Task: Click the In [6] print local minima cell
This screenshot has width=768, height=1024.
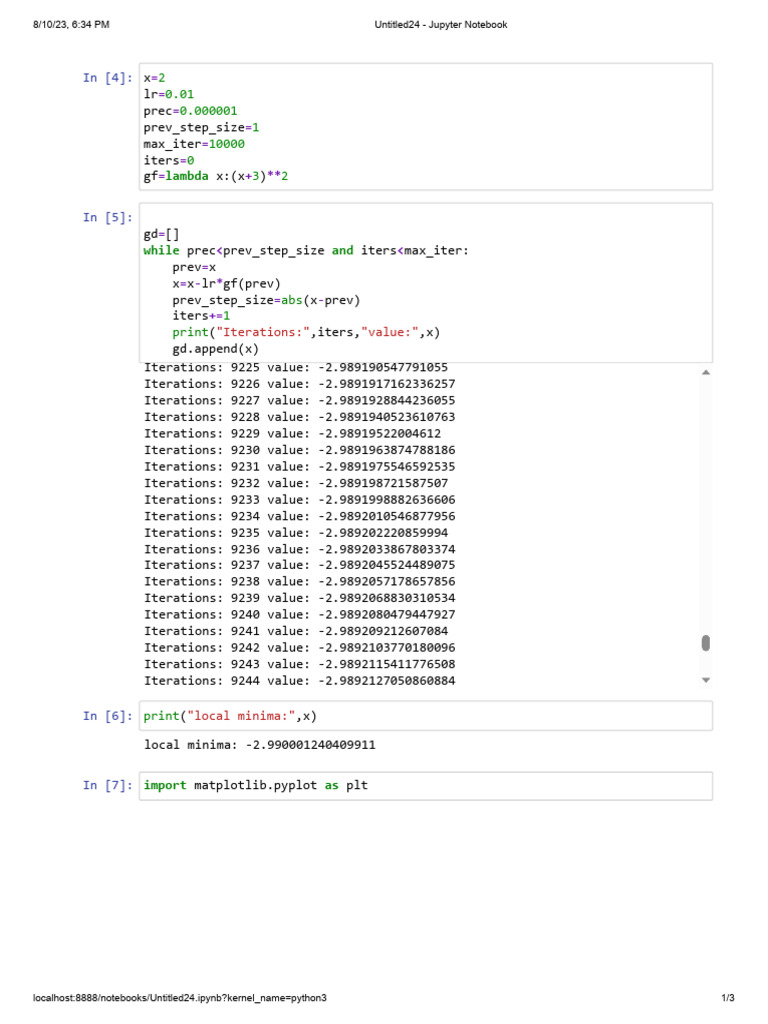Action: (x=426, y=716)
